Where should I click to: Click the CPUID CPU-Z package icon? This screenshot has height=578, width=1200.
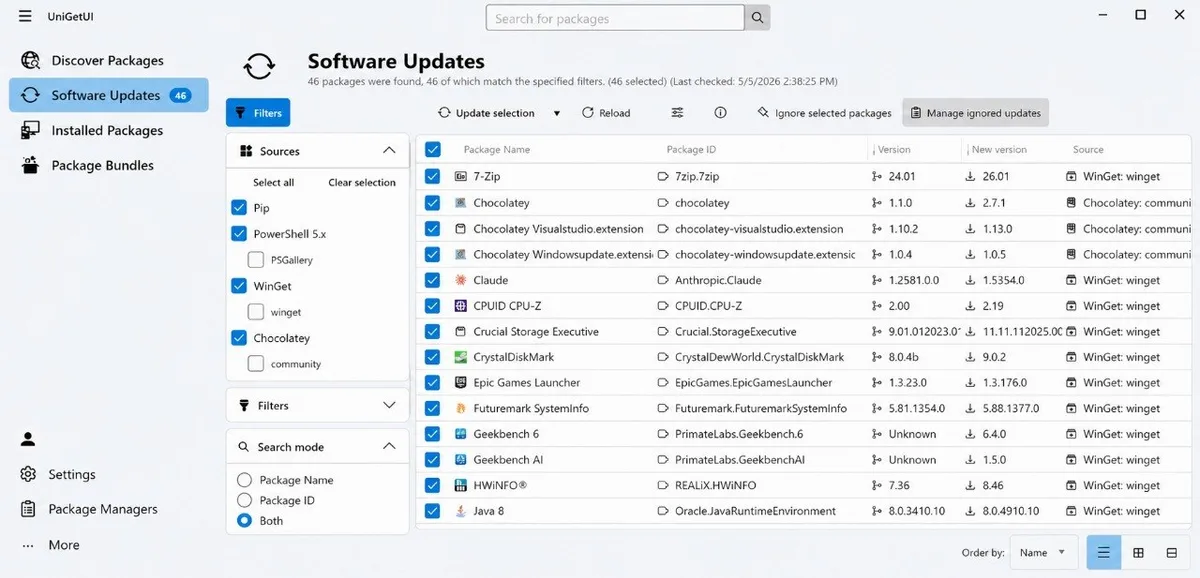[x=461, y=306]
